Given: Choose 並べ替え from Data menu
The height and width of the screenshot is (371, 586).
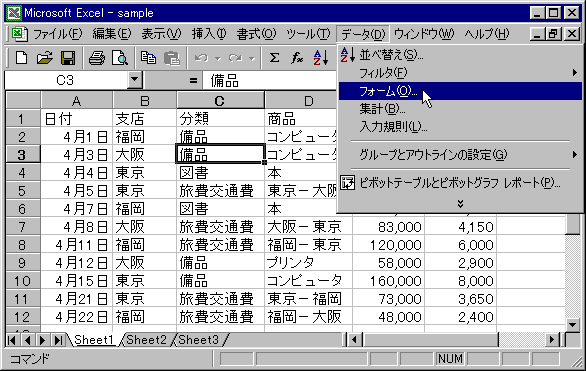Looking at the screenshot, I should pos(460,55).
